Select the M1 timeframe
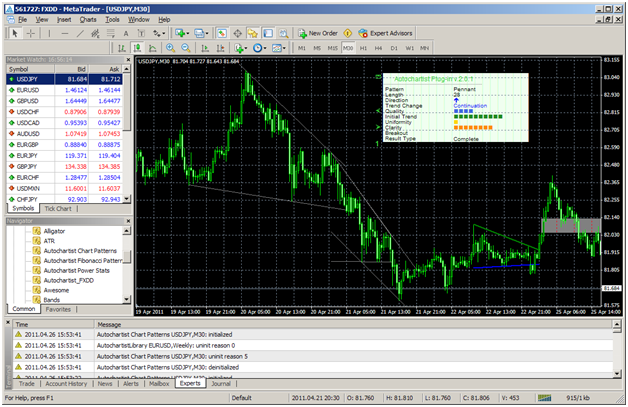This screenshot has height=407, width=628. (302, 48)
